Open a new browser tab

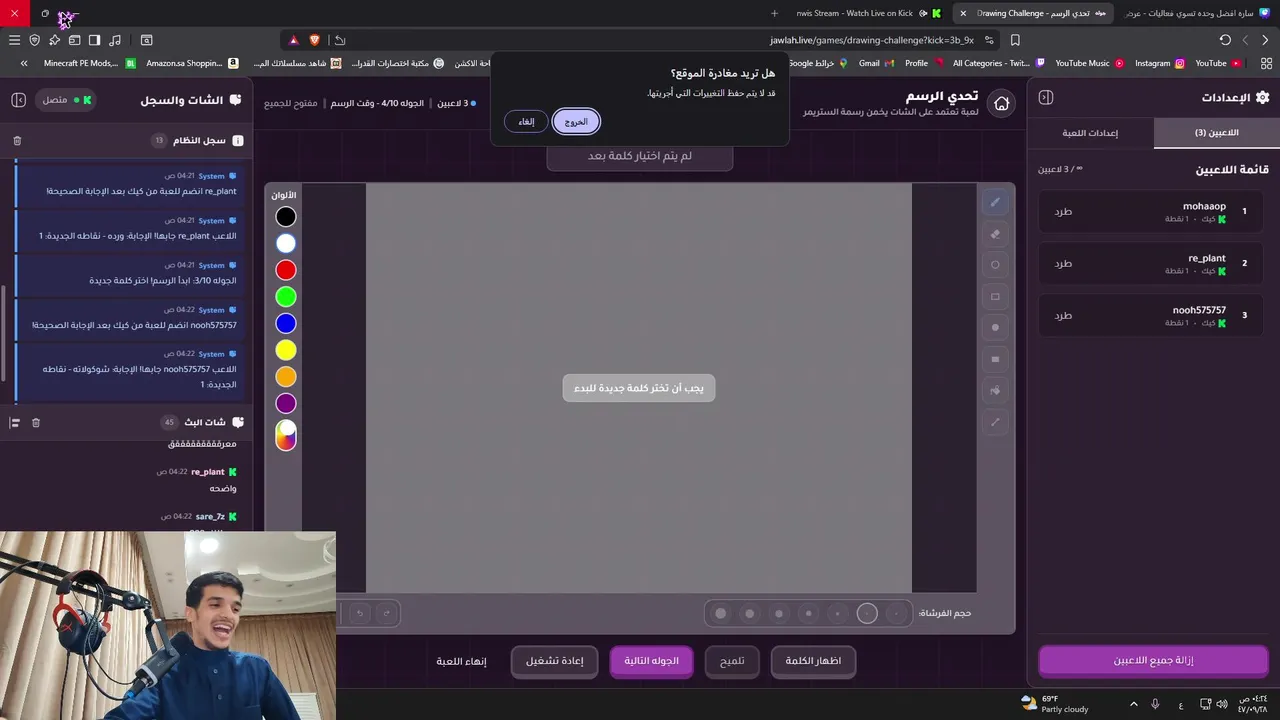[x=774, y=13]
